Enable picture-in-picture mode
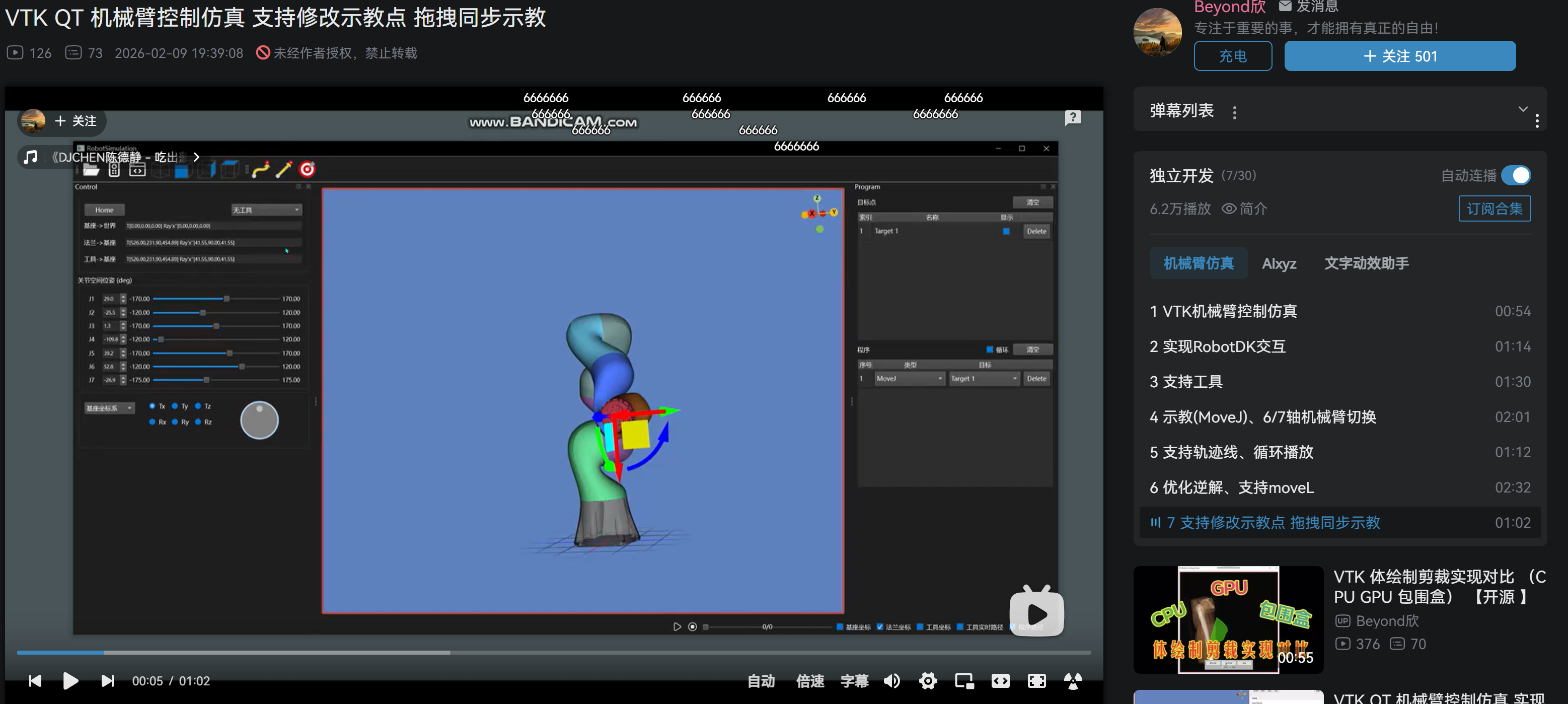 (x=964, y=681)
